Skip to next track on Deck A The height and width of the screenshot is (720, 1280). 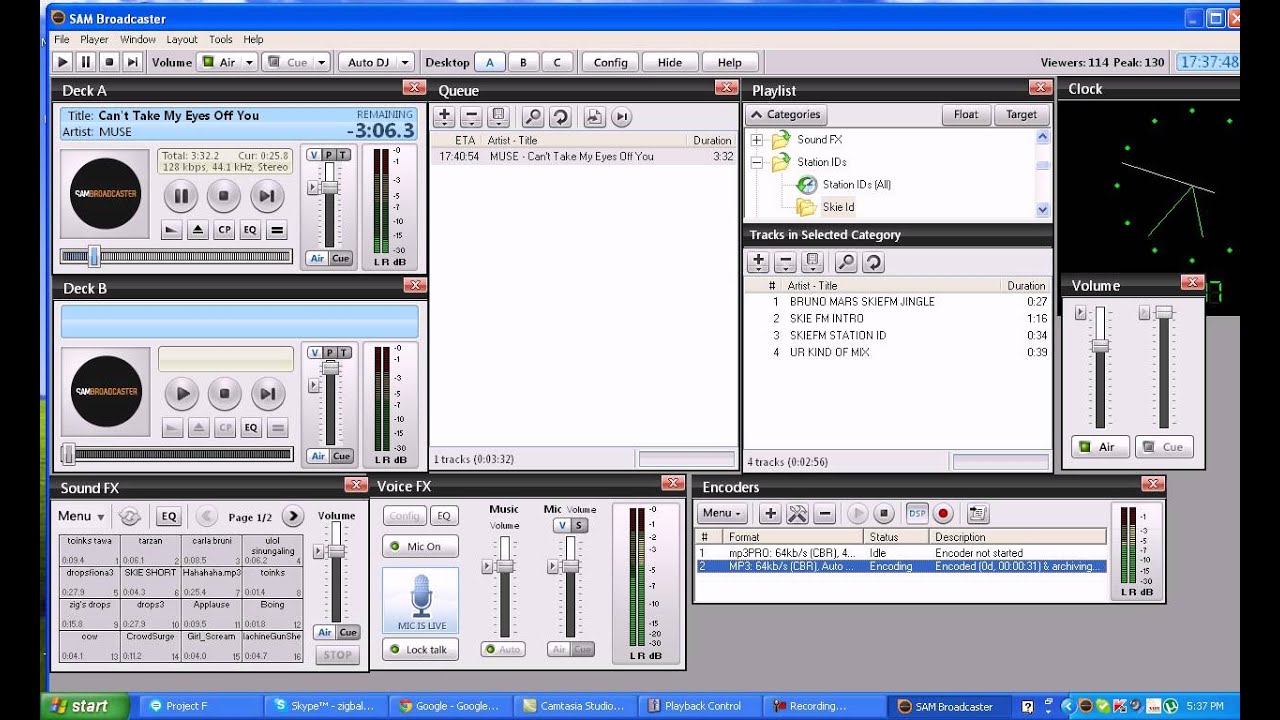pos(267,196)
